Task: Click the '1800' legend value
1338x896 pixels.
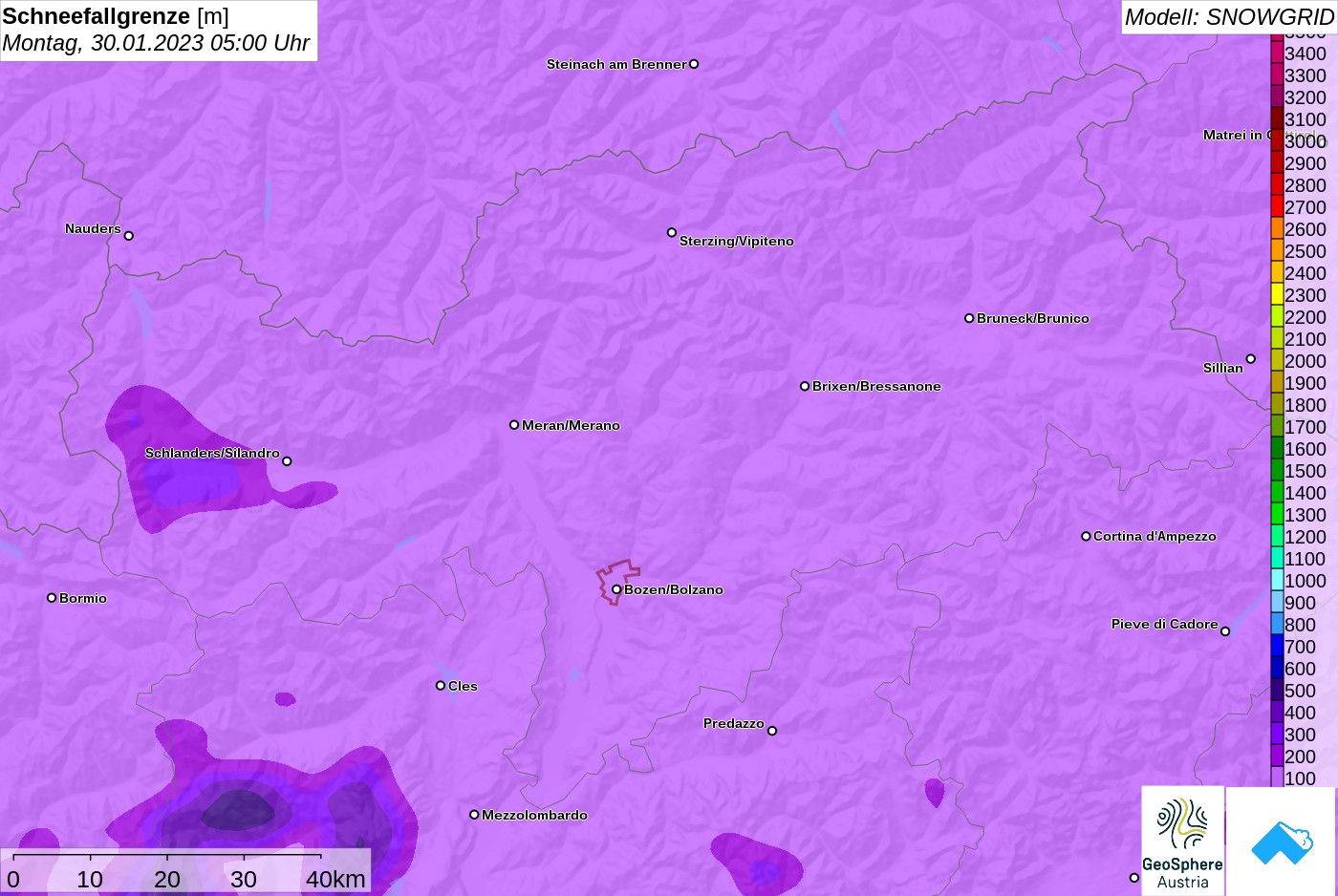Action: point(1306,405)
